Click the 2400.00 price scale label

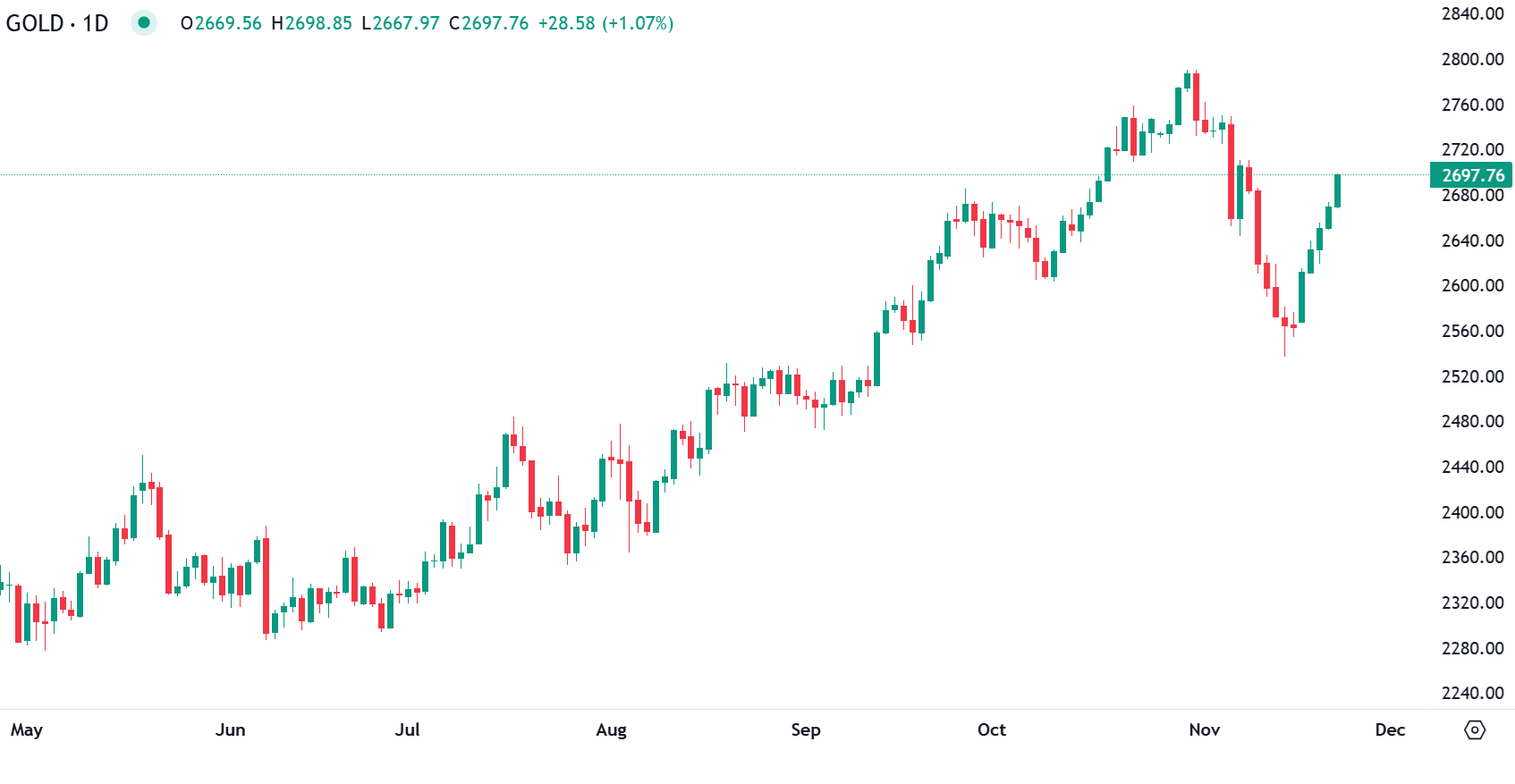pos(1472,512)
